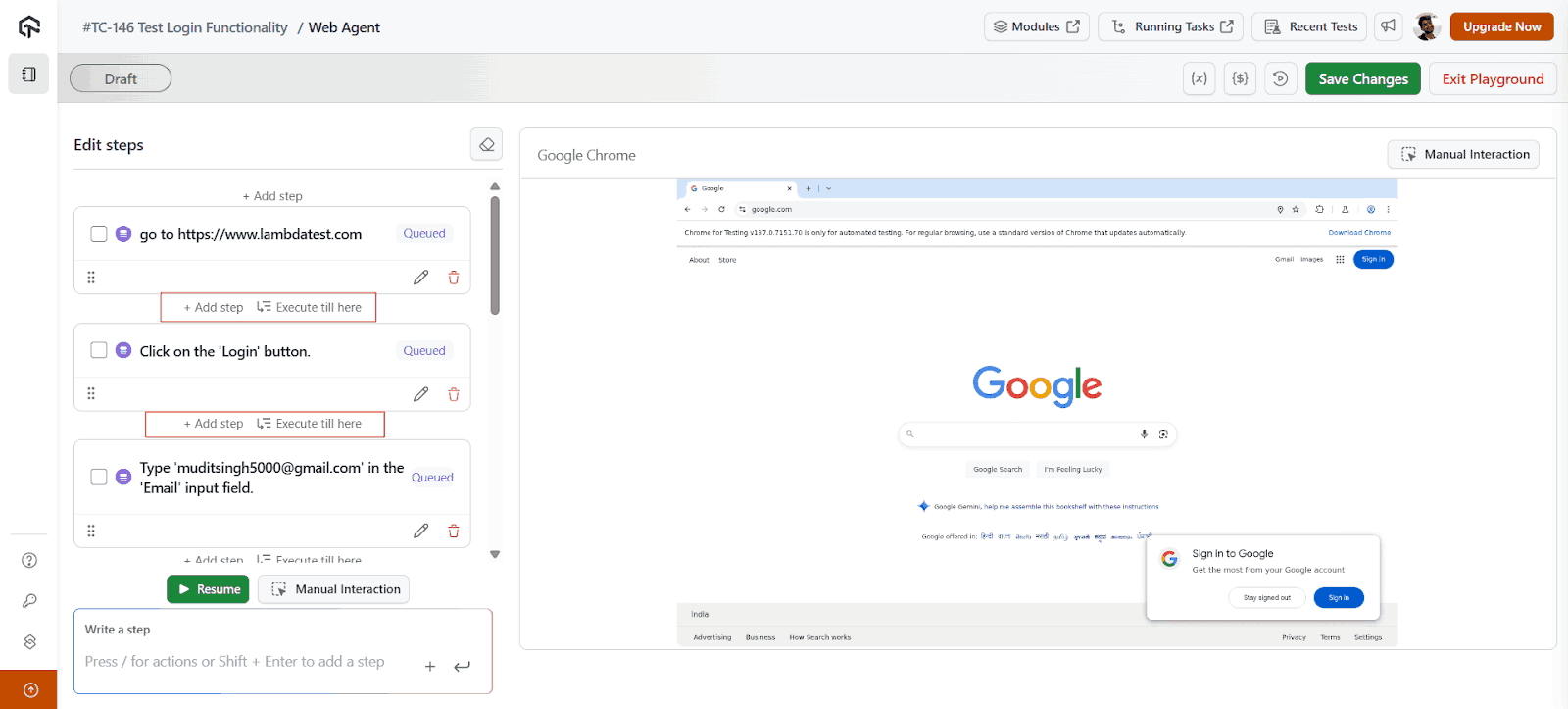Click drag handle of the Login button step
Screen dimensions: 1568x709
[91, 394]
